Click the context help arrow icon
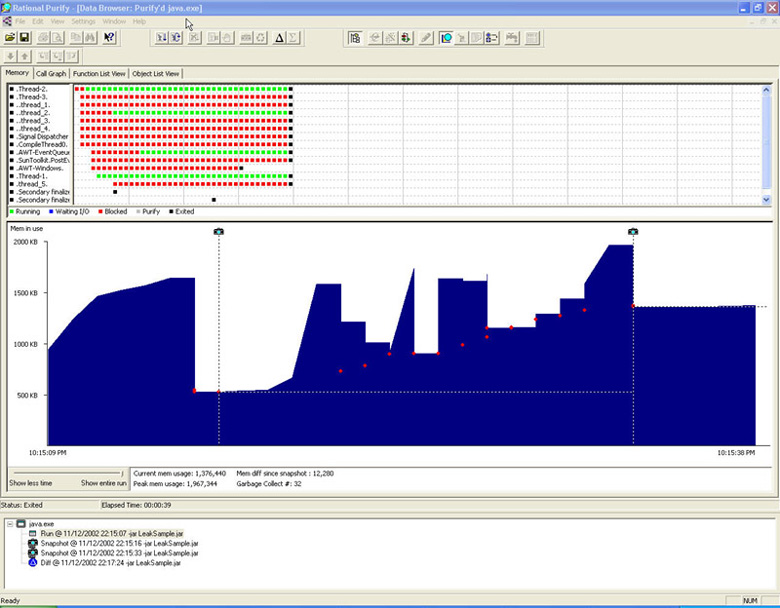The height and width of the screenshot is (608, 780). [109, 38]
